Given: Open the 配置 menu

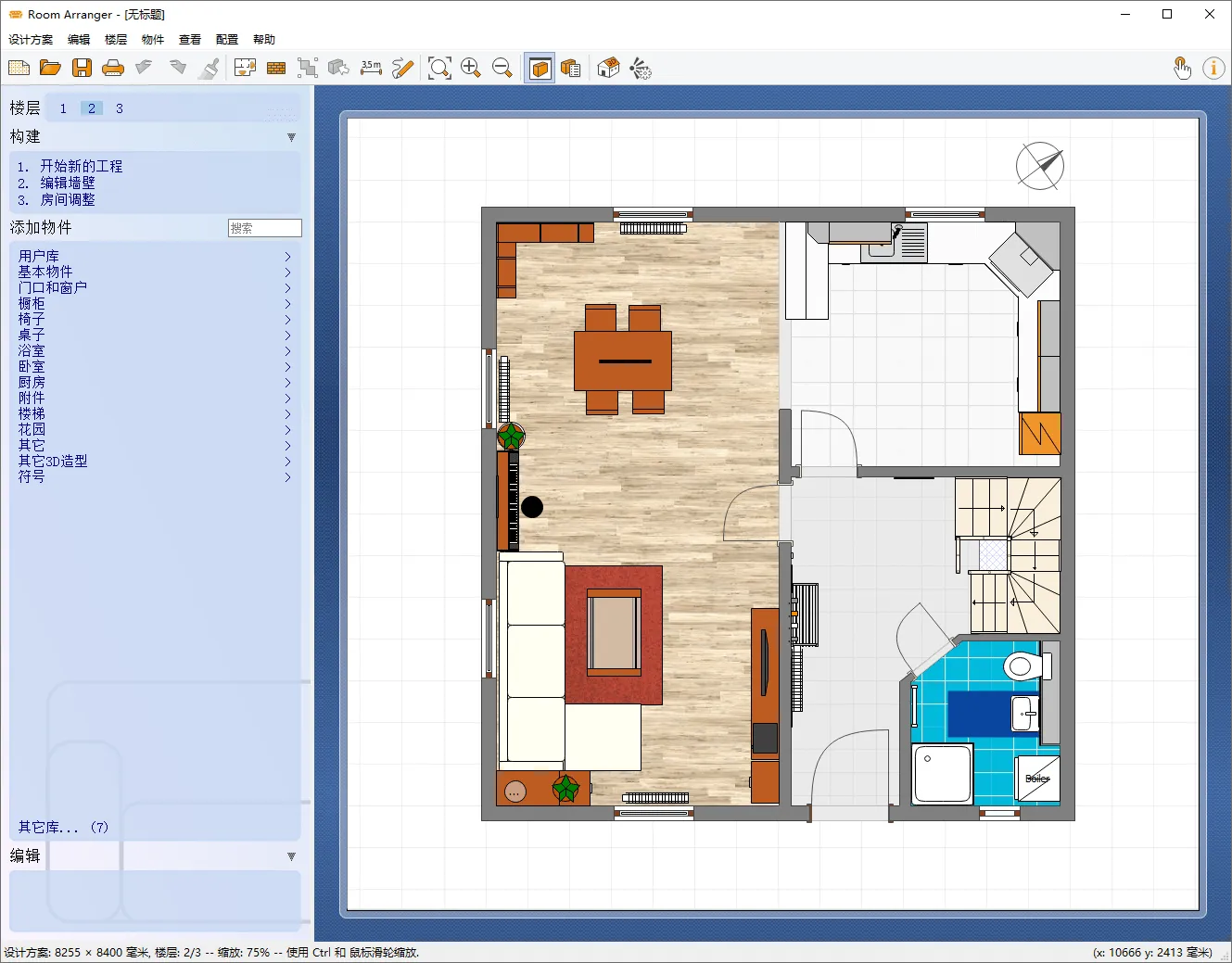Looking at the screenshot, I should point(226,39).
